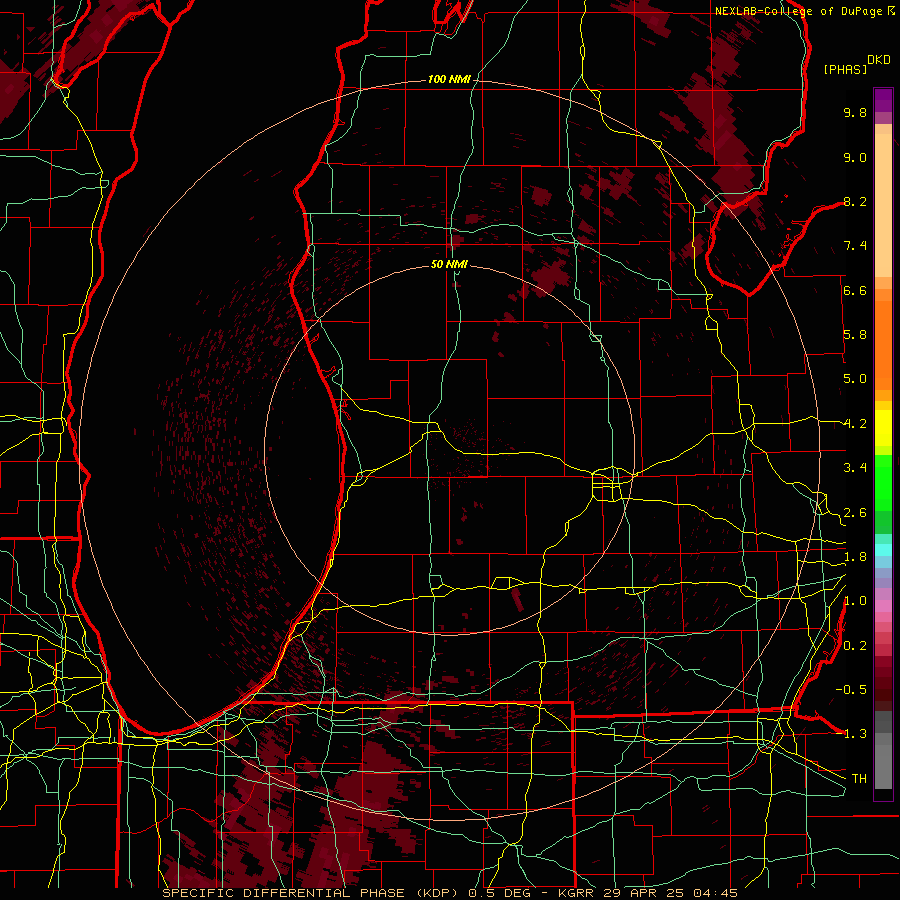Click the bright green band of the color bar
The image size is (900, 900).
tap(883, 482)
